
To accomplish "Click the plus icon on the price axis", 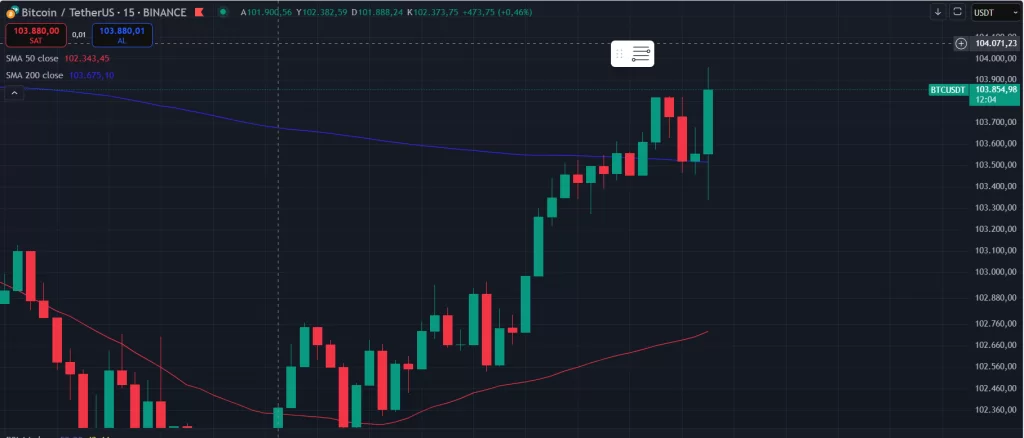I will [x=961, y=43].
